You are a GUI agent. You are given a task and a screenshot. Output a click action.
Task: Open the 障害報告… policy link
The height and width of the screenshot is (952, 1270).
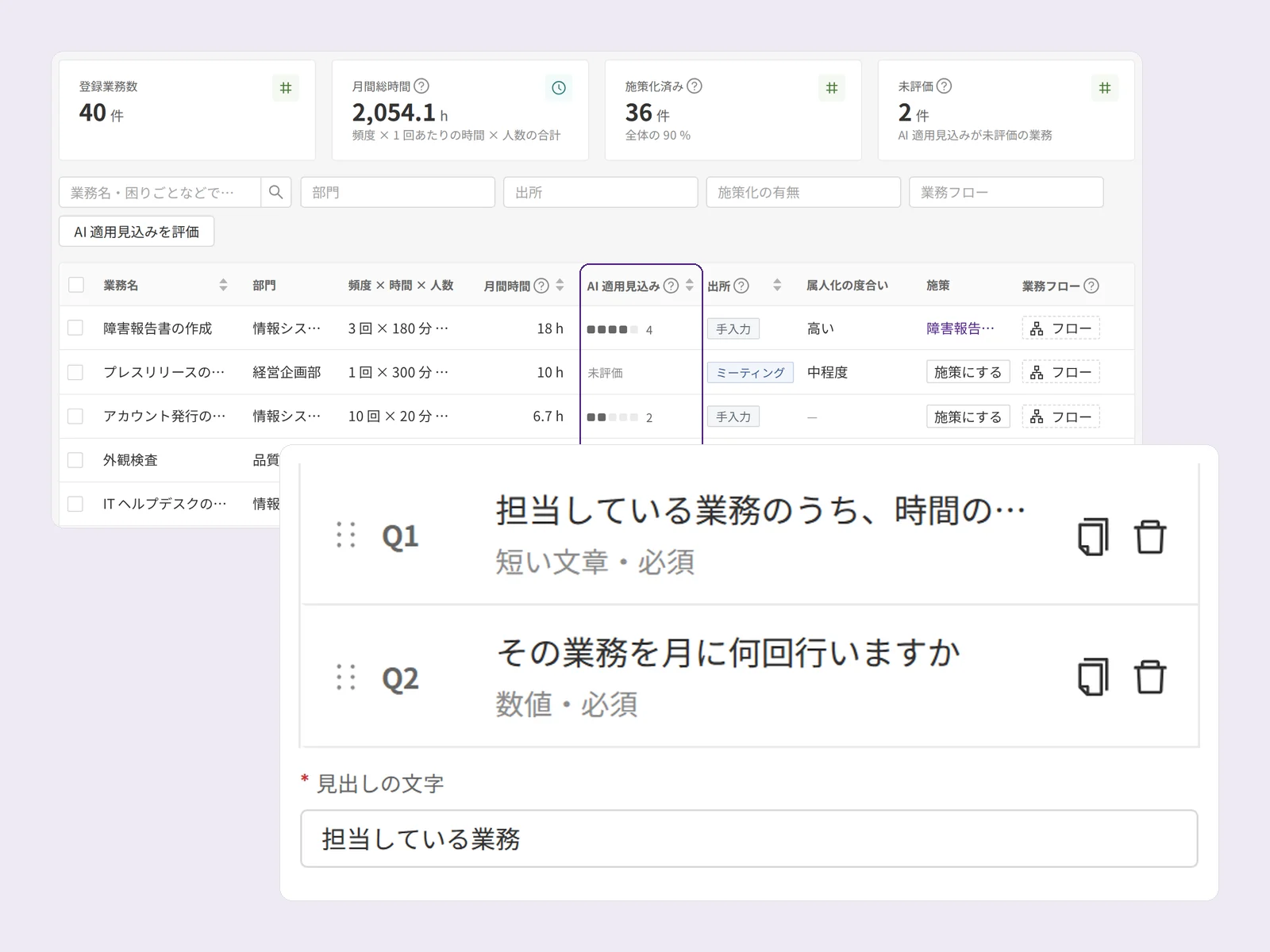960,328
